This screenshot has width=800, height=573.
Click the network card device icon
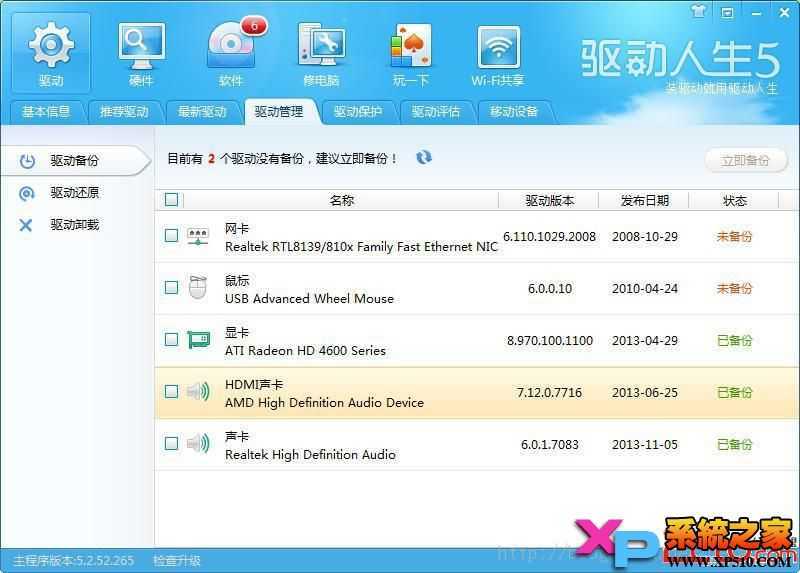click(198, 236)
